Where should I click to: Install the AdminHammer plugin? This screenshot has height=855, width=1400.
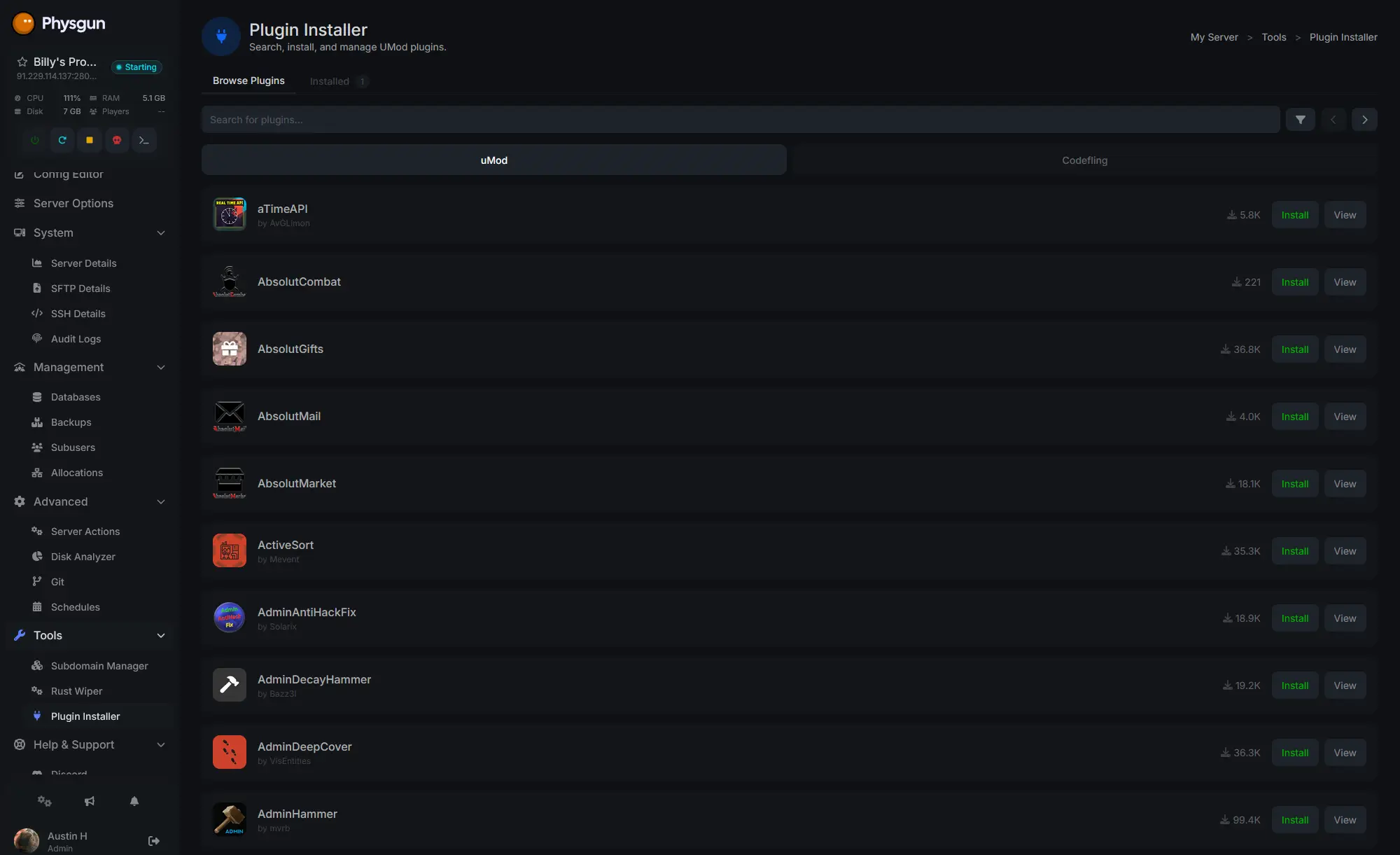point(1295,820)
